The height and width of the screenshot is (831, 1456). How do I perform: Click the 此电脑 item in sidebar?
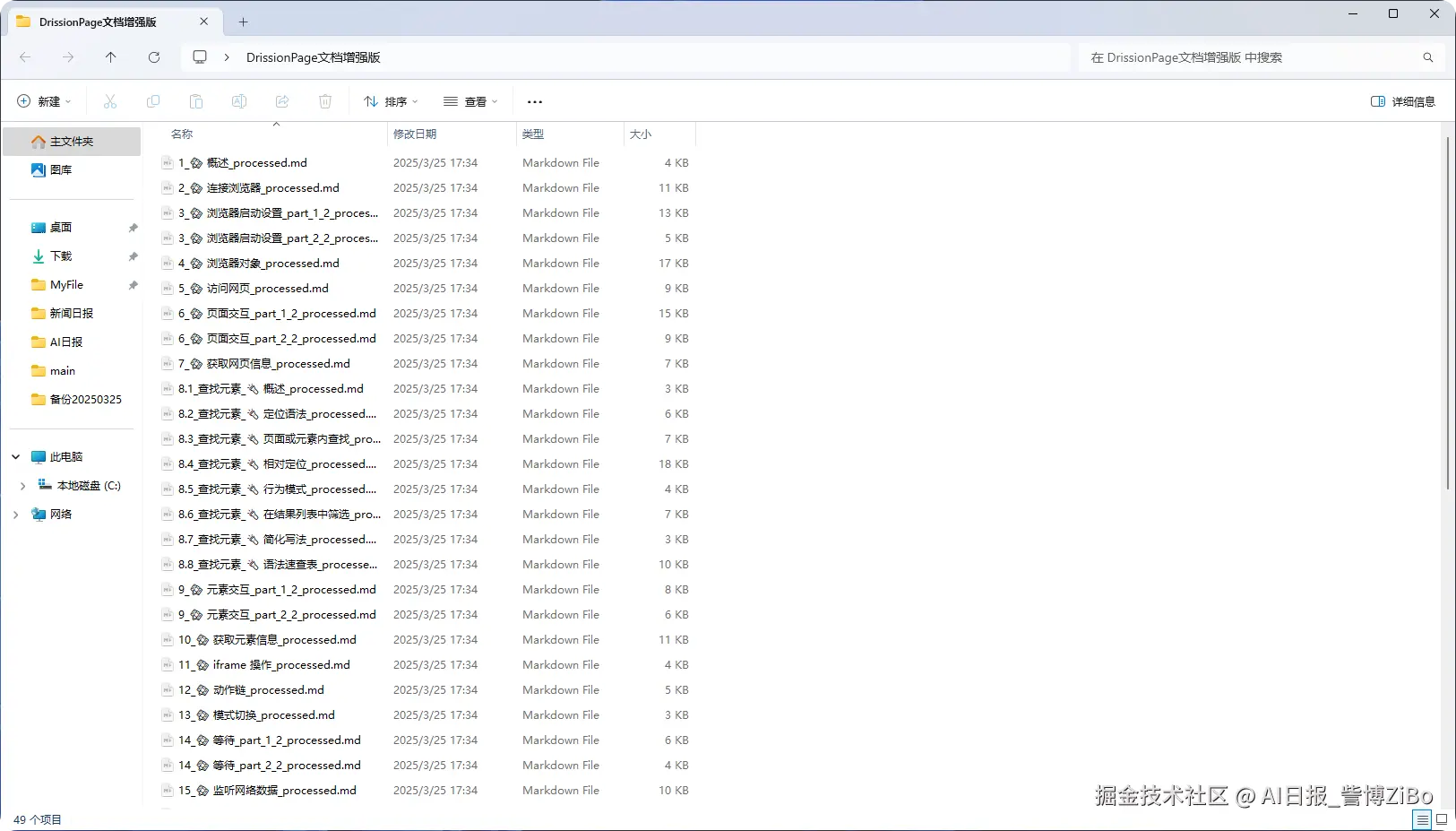[73, 457]
